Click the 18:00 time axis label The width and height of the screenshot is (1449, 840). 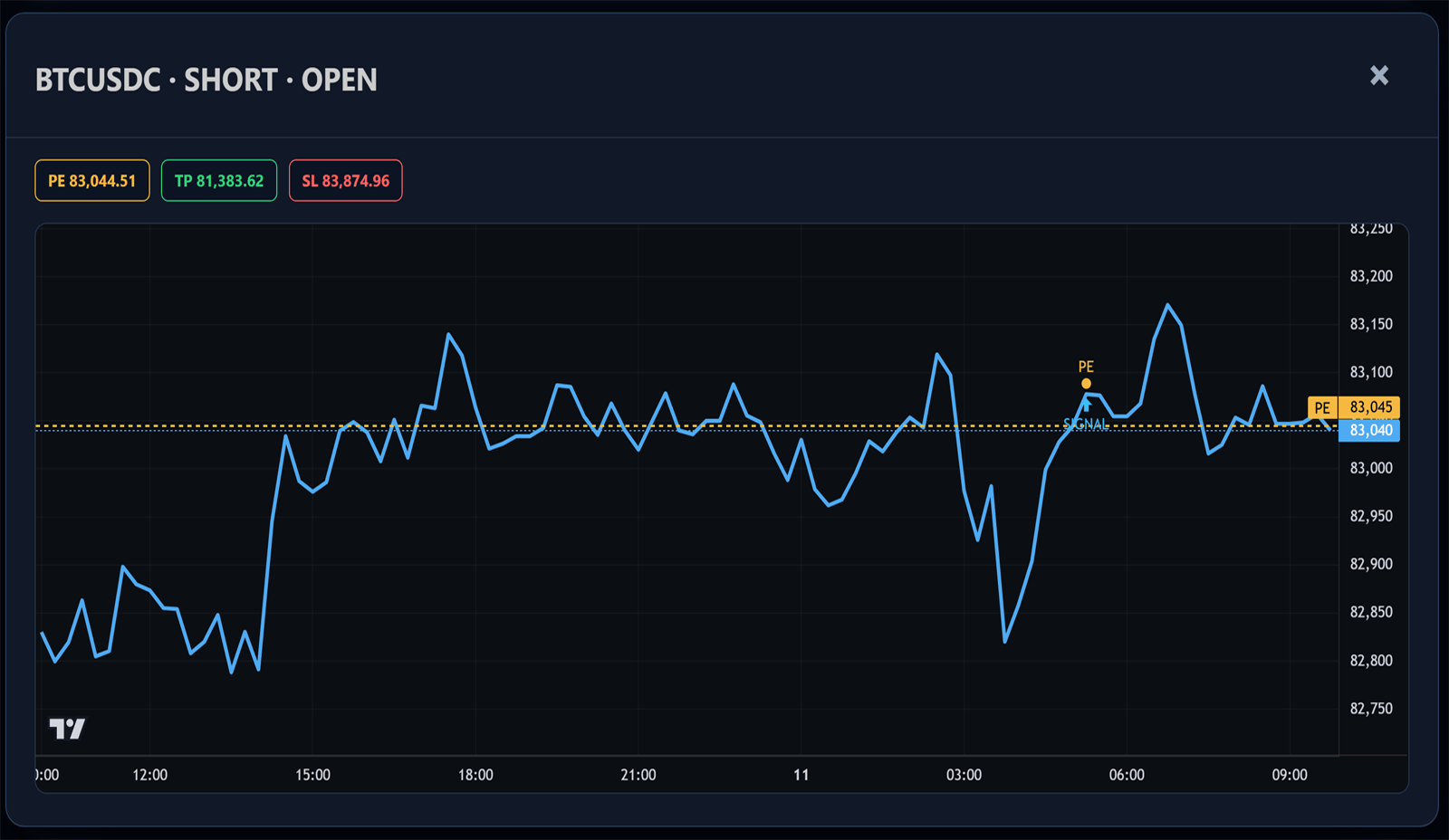point(475,775)
